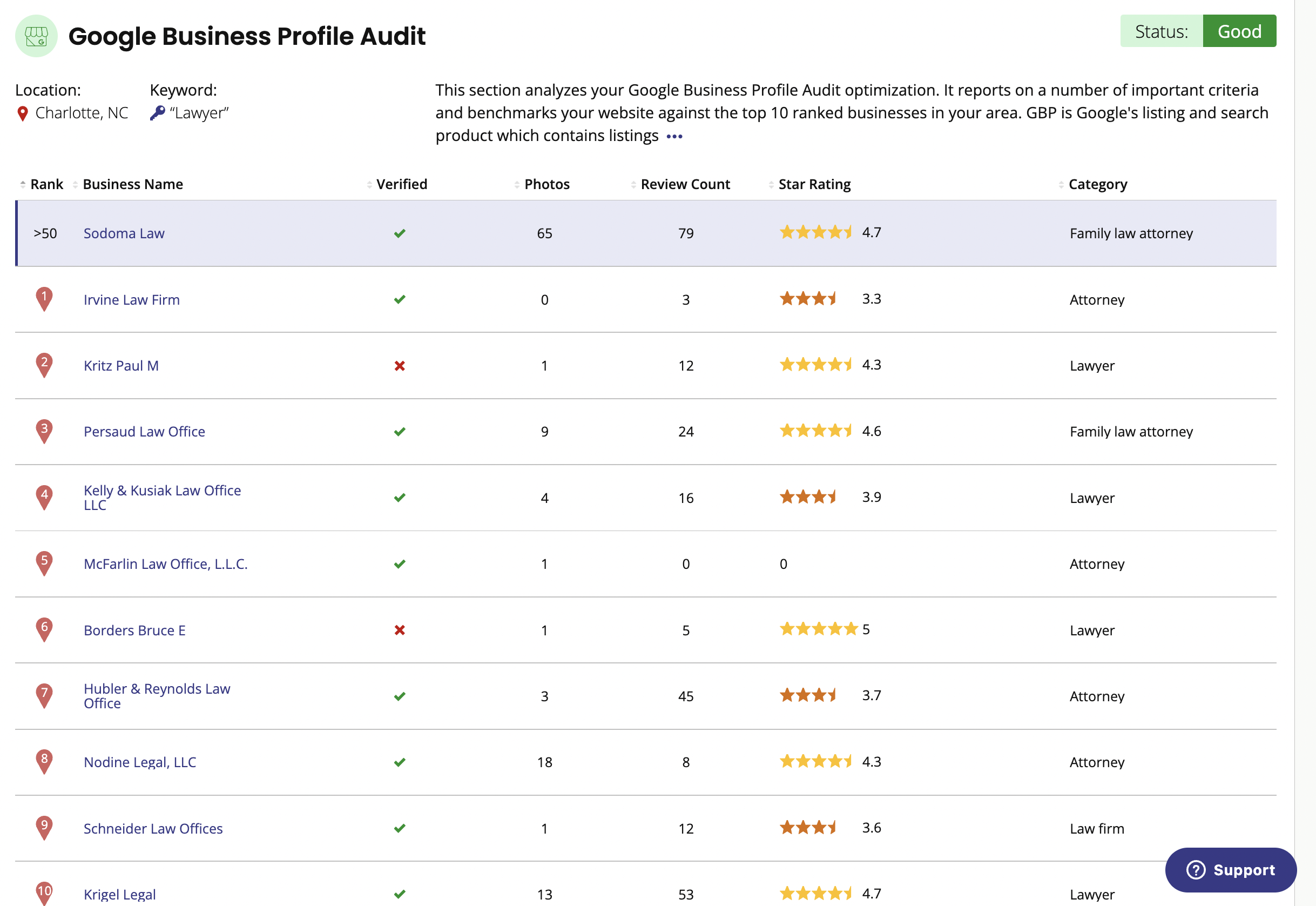Click "Family law attorney" in Persaud row
Viewport: 1316px width, 906px height.
click(x=1131, y=432)
